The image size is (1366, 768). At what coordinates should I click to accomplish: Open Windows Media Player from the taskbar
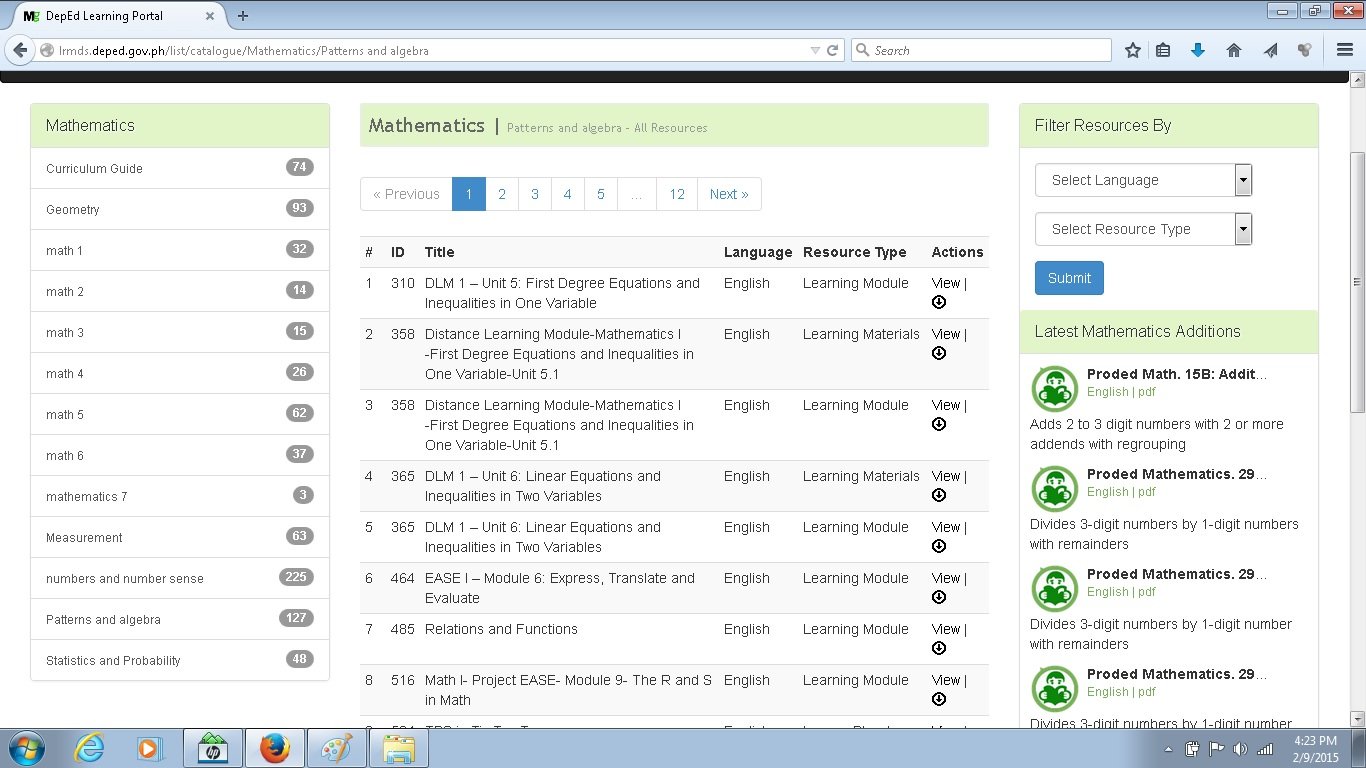(151, 747)
